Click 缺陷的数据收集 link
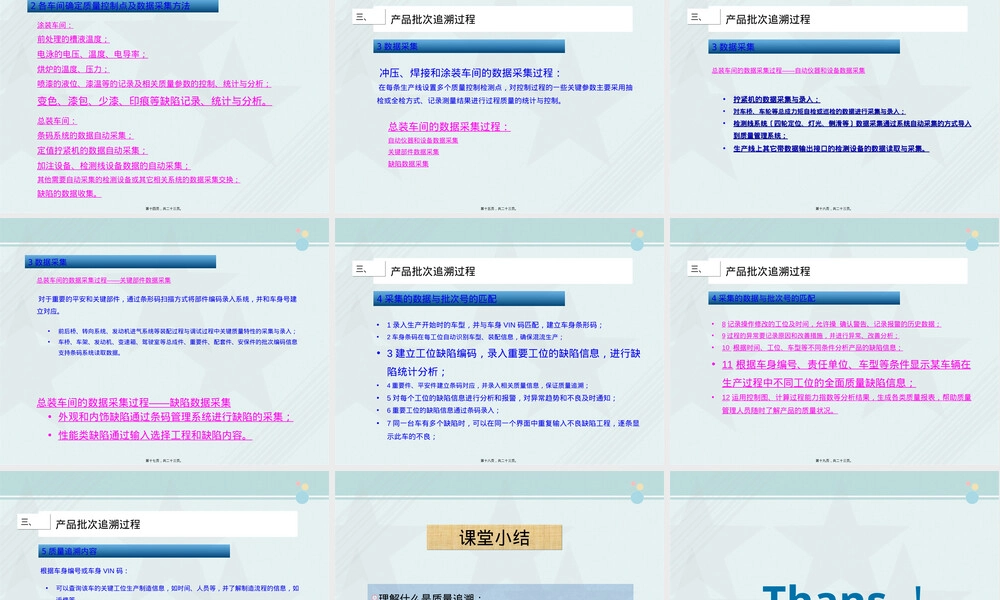The width and height of the screenshot is (1000, 600). 69,193
